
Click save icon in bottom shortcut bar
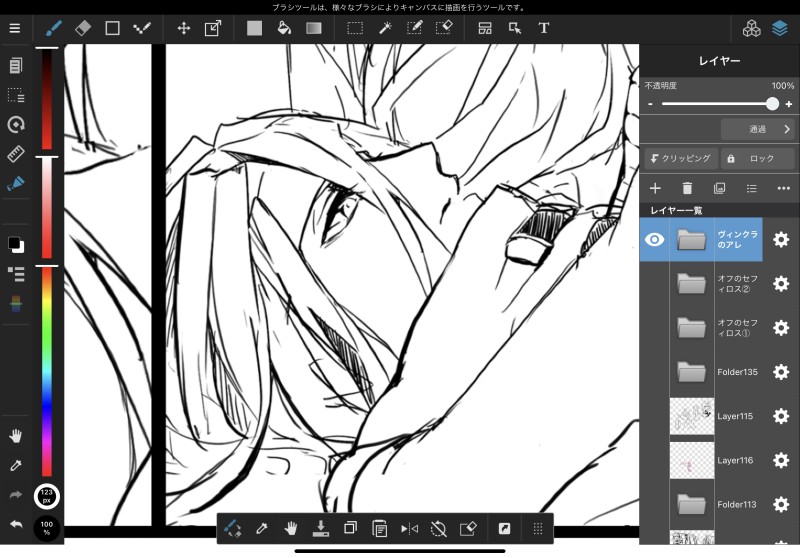point(320,529)
